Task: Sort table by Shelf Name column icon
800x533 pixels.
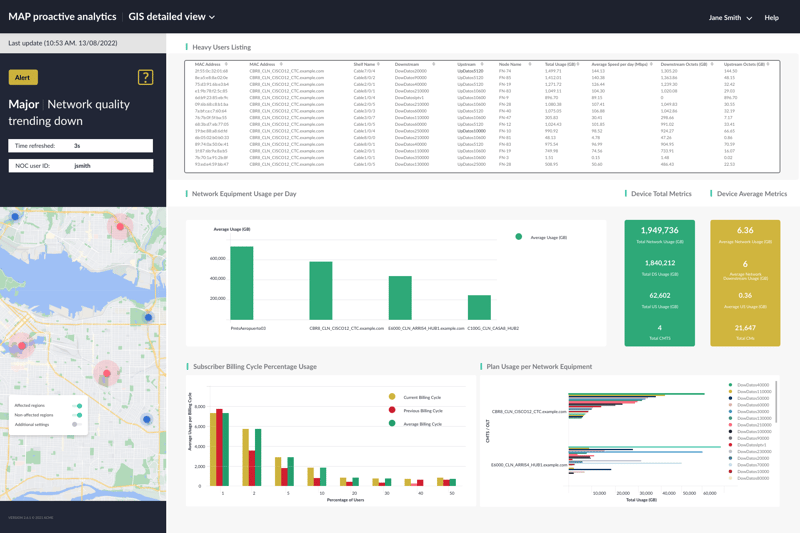Action: 379,64
